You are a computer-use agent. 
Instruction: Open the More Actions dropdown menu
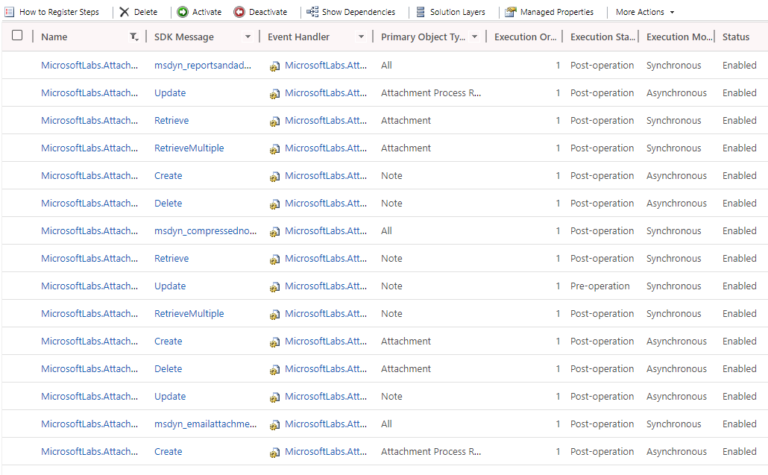pos(644,12)
